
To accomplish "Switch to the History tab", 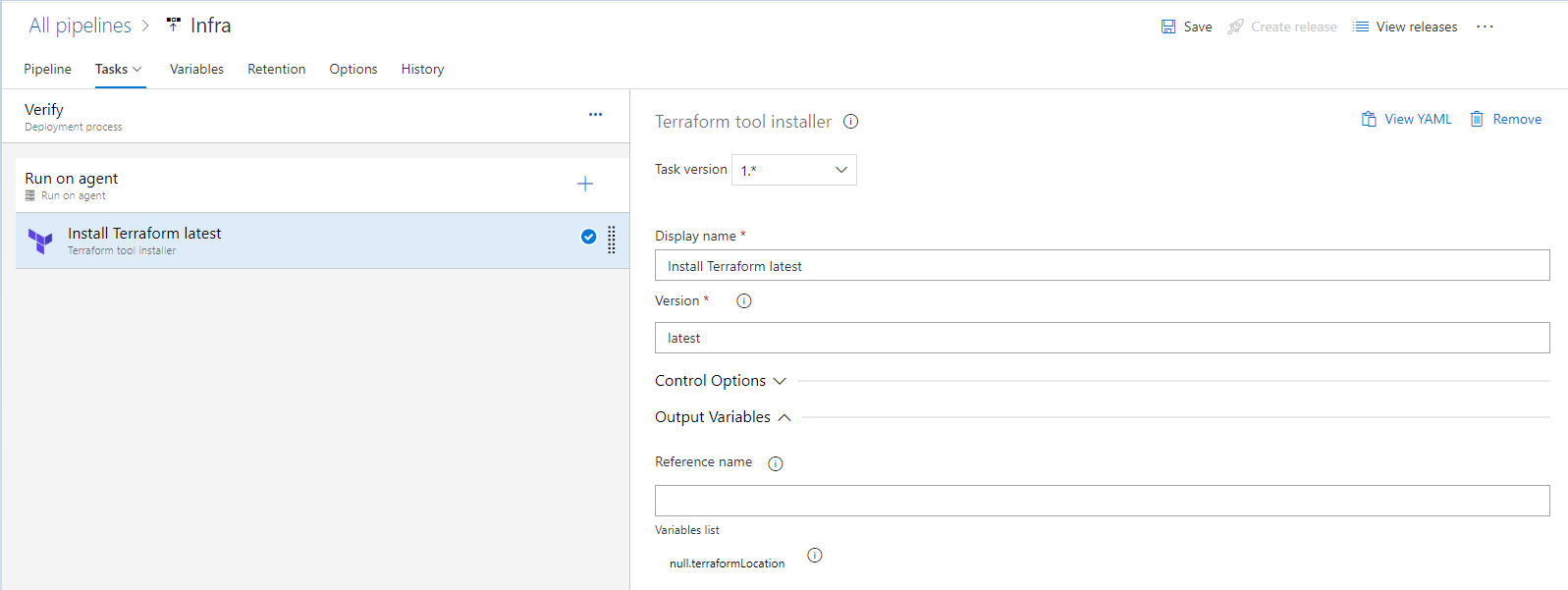I will 422,69.
